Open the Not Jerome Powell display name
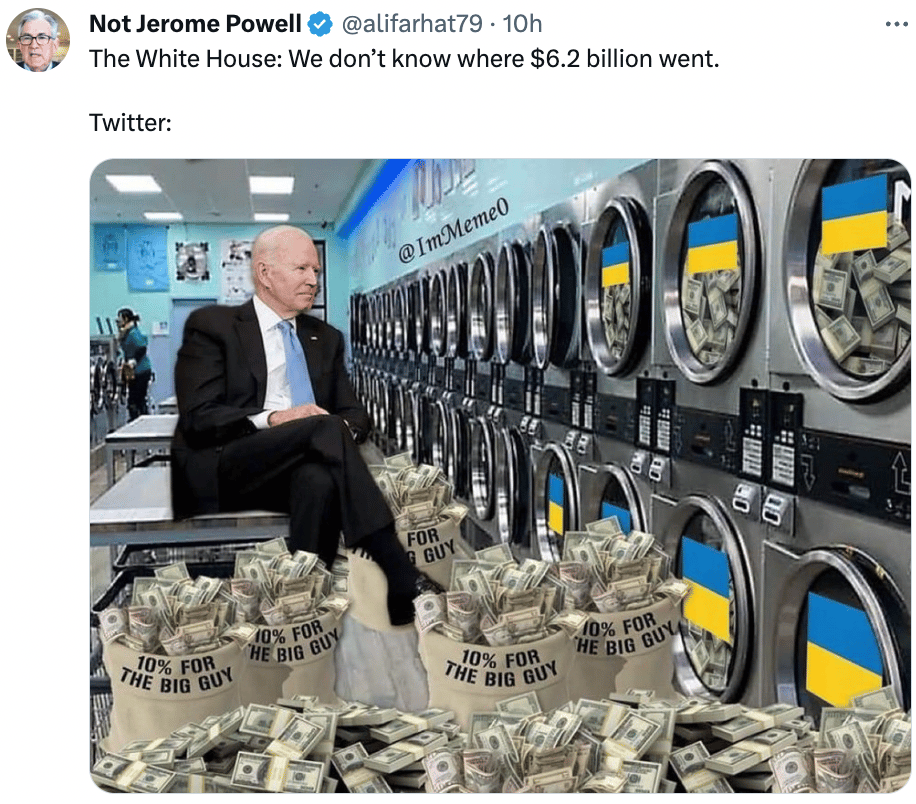The width and height of the screenshot is (916, 804). pos(195,24)
